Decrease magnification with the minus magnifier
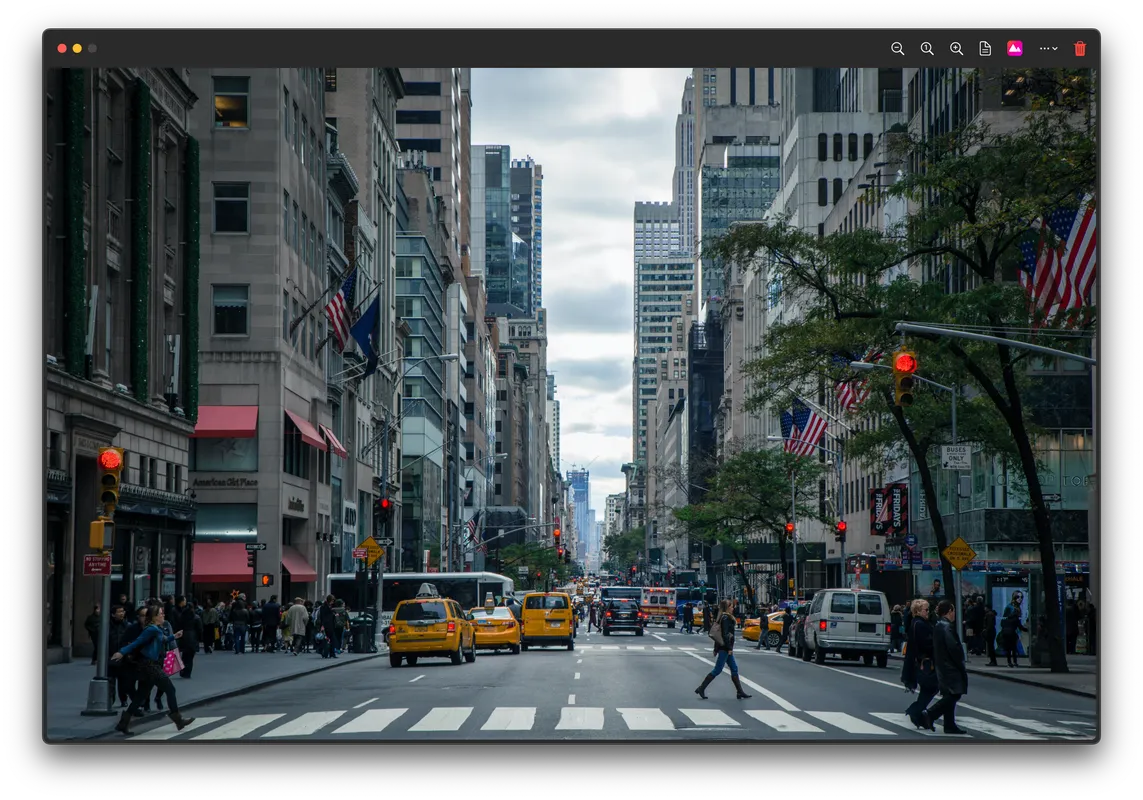 (897, 47)
